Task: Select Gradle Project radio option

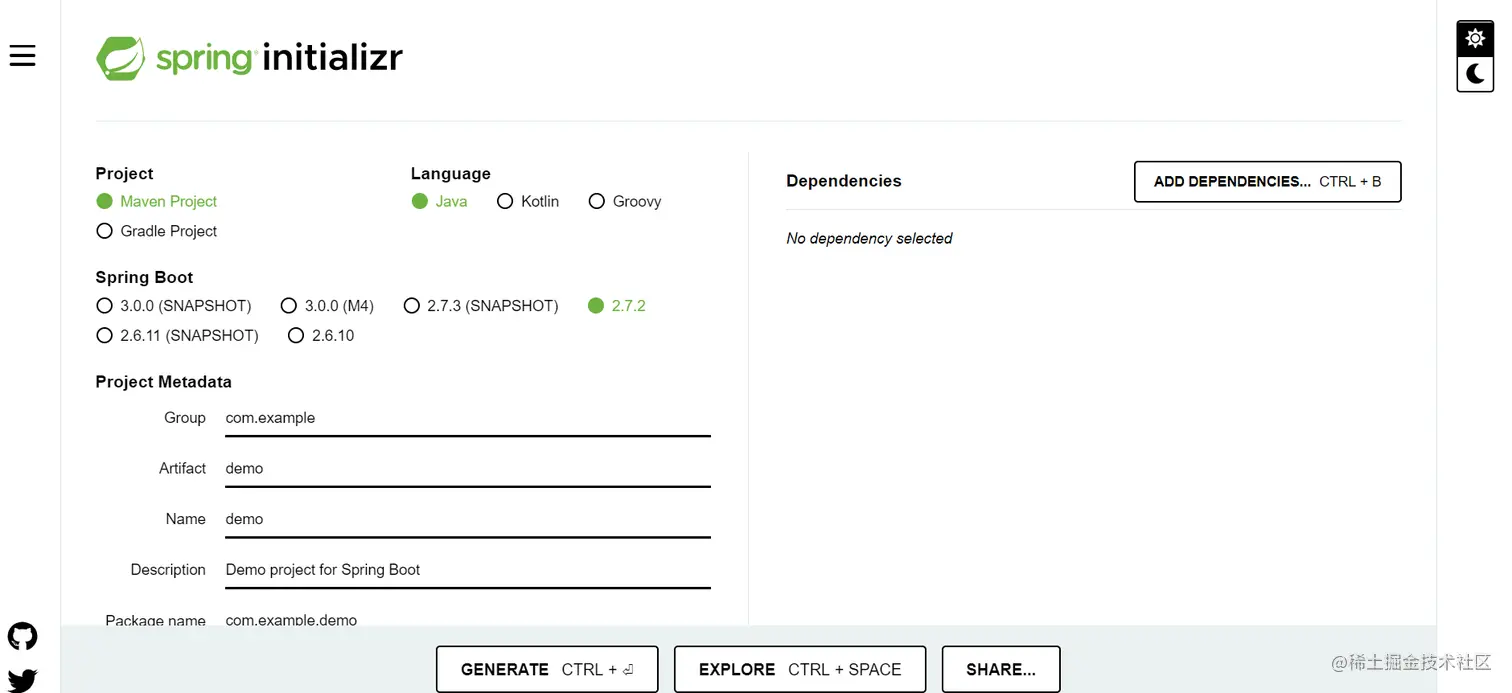Action: [156, 231]
